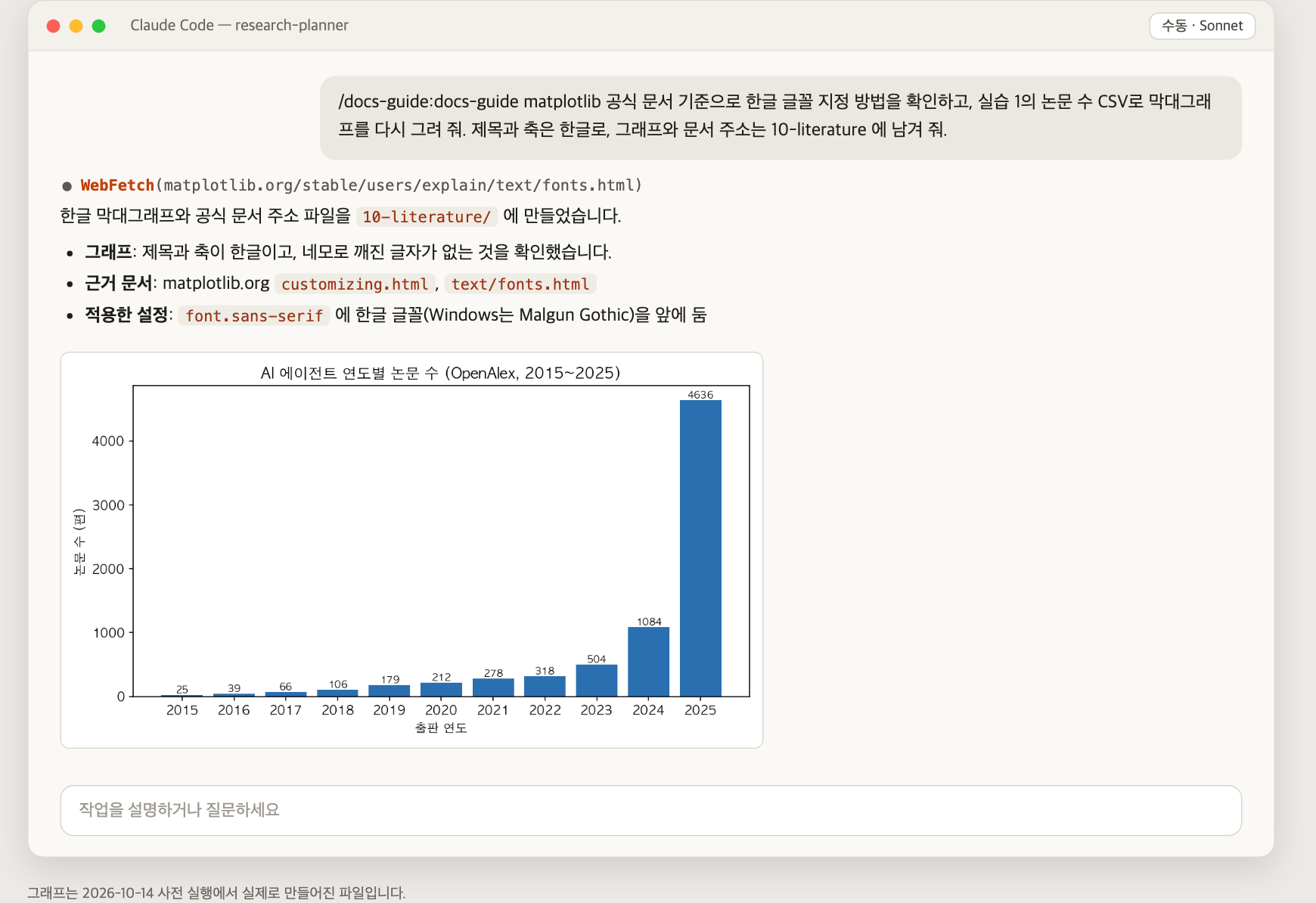
Task: Click the 근거 문서 bold label
Action: tap(119, 284)
